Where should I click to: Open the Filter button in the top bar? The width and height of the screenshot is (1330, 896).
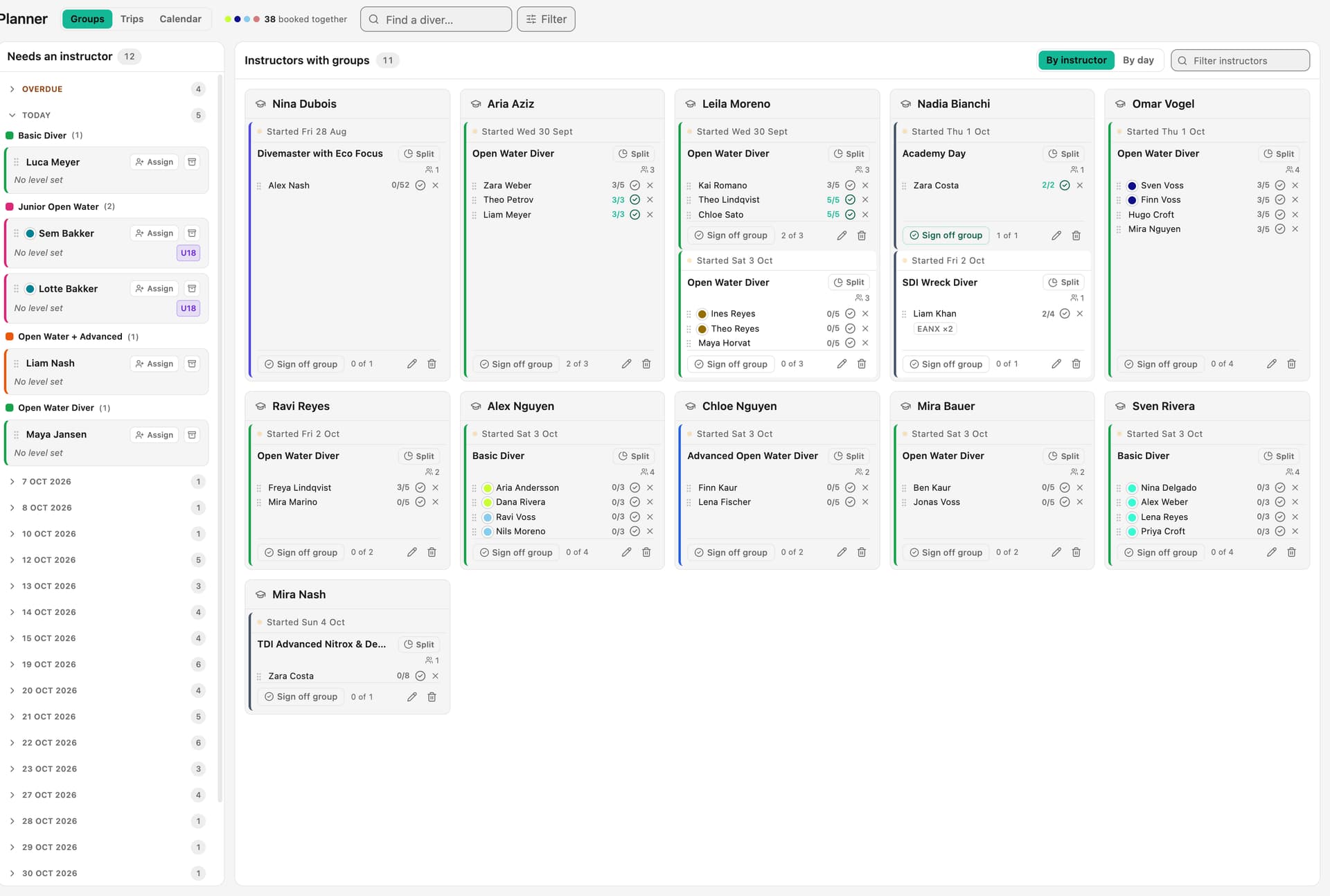pyautogui.click(x=547, y=19)
